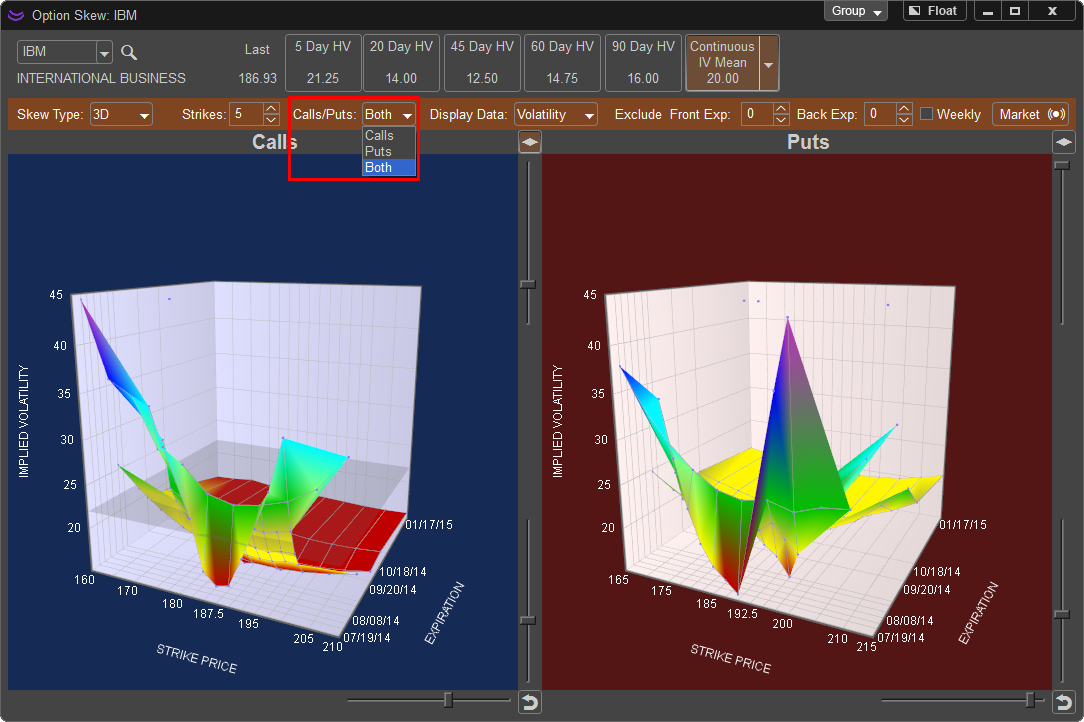This screenshot has width=1084, height=722.
Task: Maximize the Option Skew window
Action: (1015, 11)
